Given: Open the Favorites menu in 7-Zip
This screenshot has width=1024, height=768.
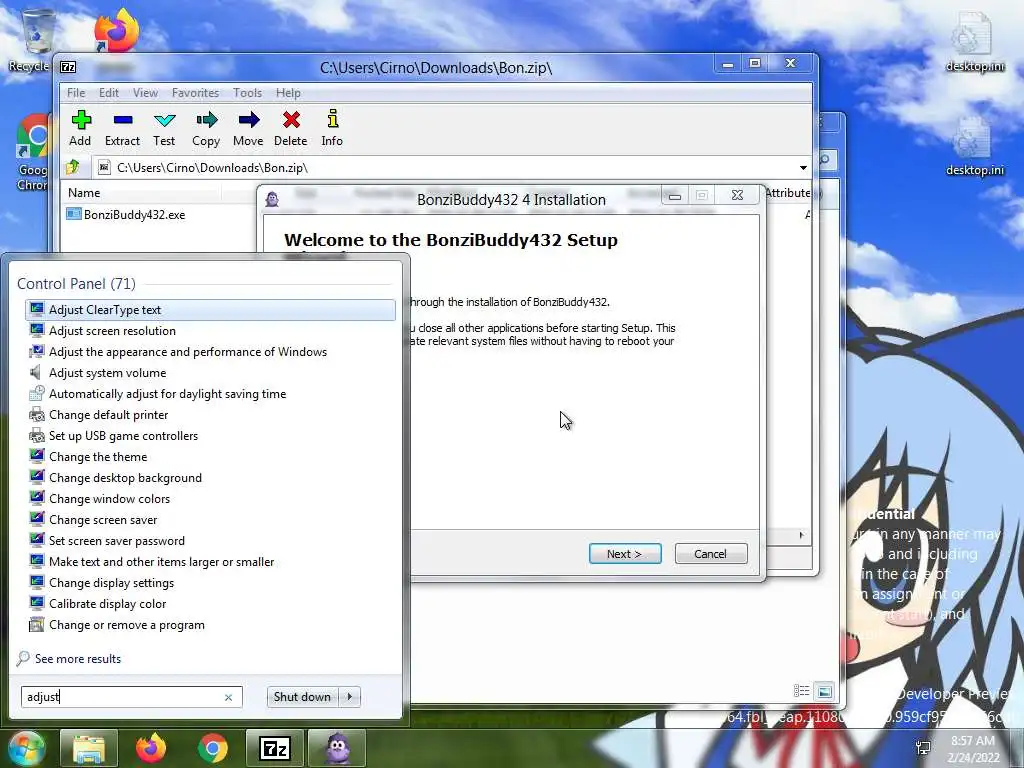Looking at the screenshot, I should (x=195, y=93).
